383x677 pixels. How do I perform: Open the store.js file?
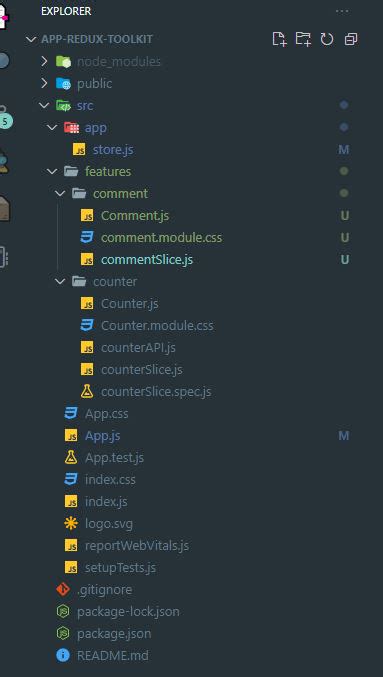click(x=113, y=150)
